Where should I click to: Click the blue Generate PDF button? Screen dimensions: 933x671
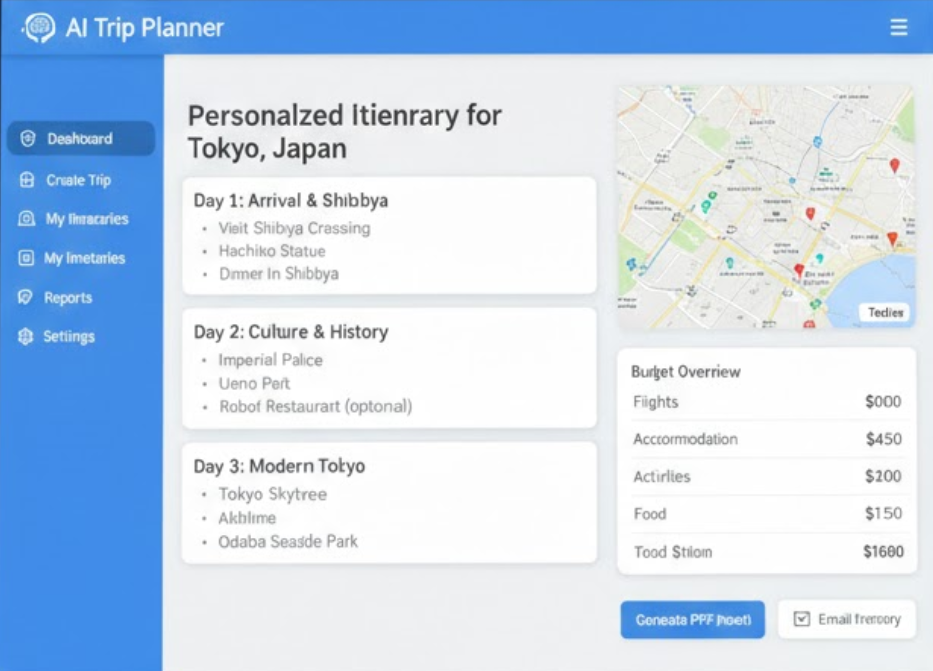pyautogui.click(x=692, y=620)
